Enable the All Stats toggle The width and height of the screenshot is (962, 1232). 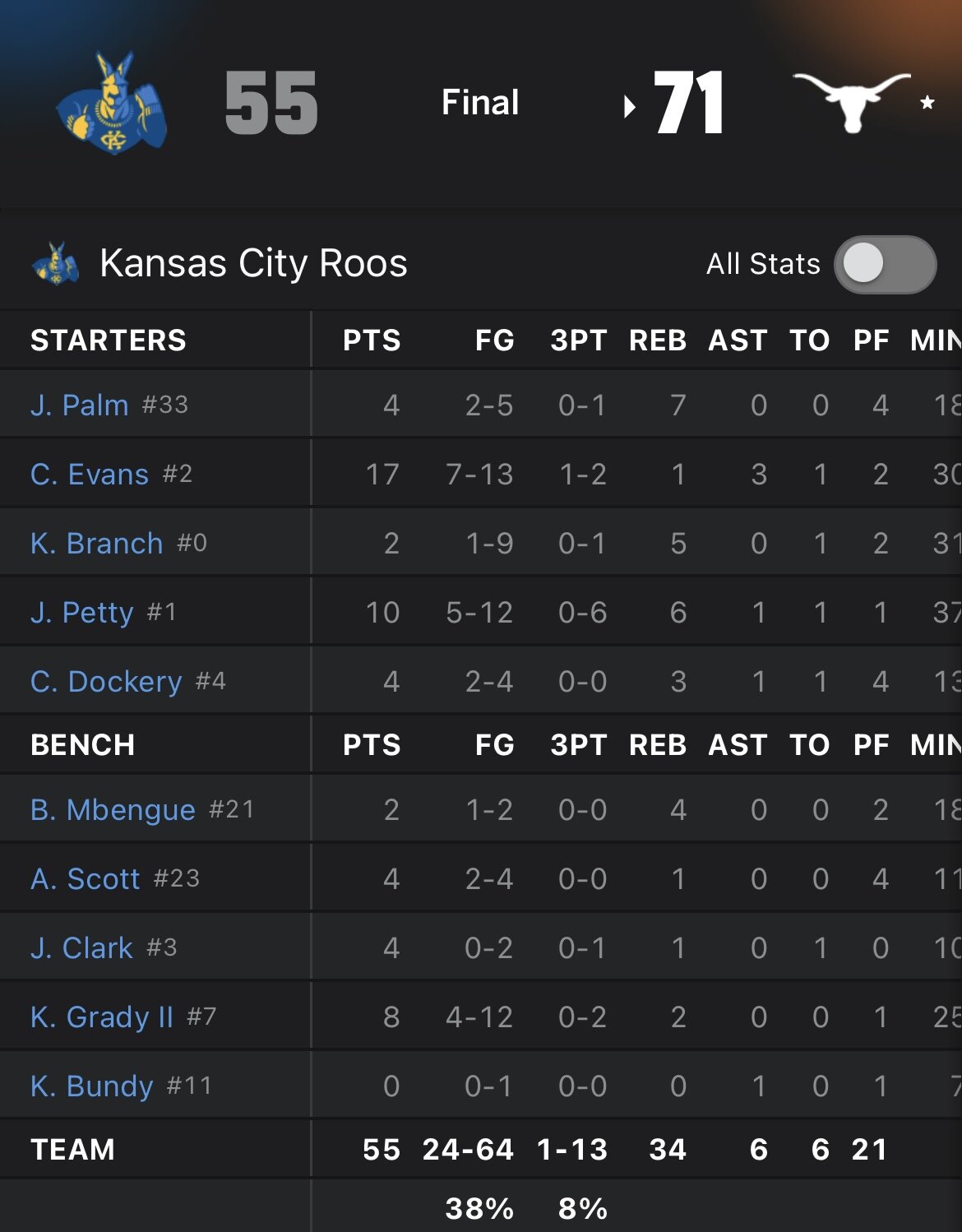885,264
